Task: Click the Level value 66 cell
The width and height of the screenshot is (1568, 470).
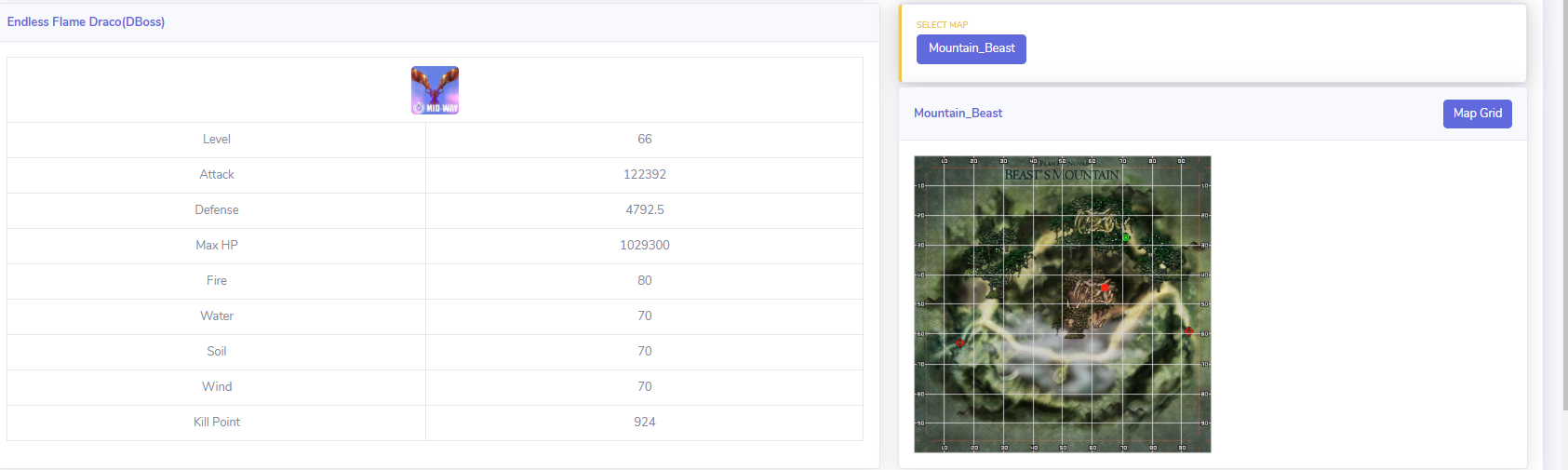Action: [644, 139]
